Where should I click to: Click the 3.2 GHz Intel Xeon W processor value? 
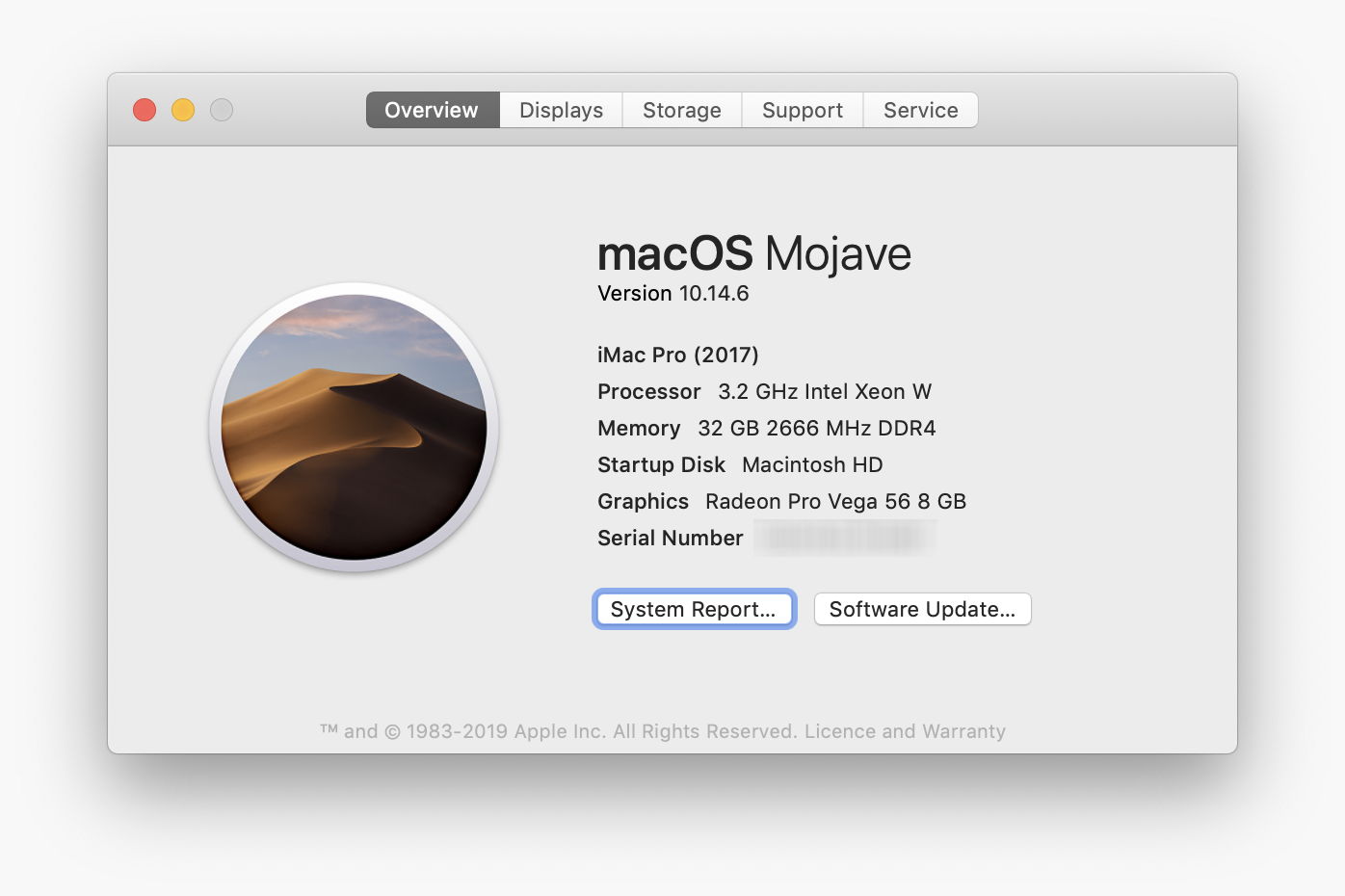pyautogui.click(x=825, y=391)
